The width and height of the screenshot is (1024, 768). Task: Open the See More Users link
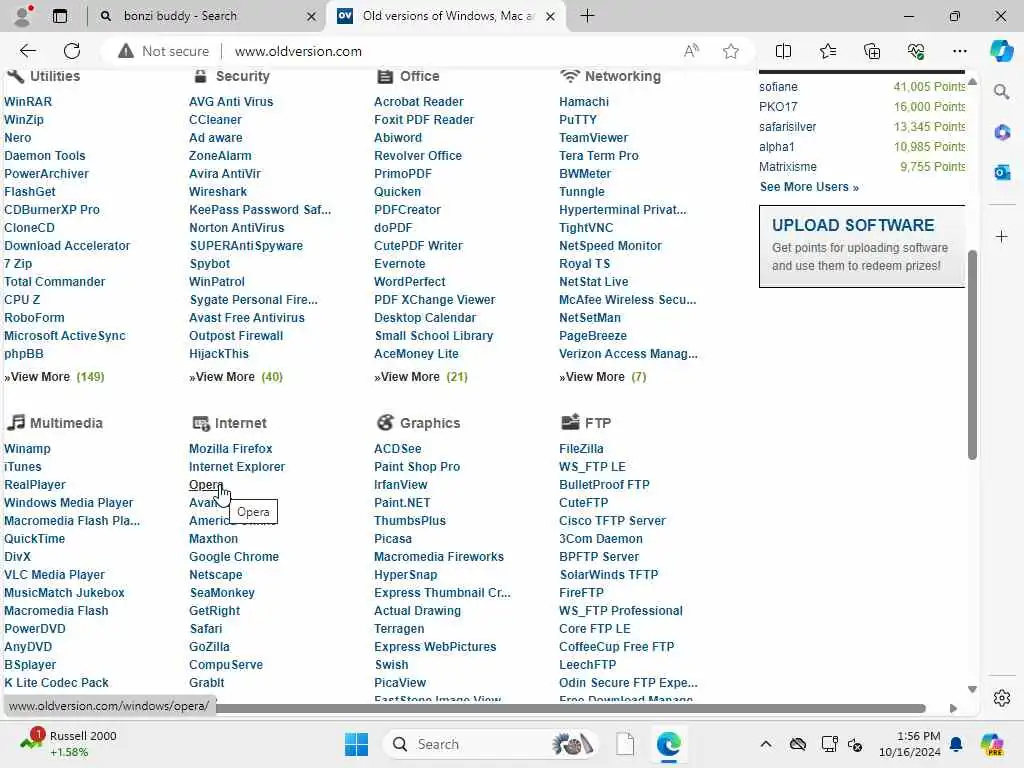point(809,187)
